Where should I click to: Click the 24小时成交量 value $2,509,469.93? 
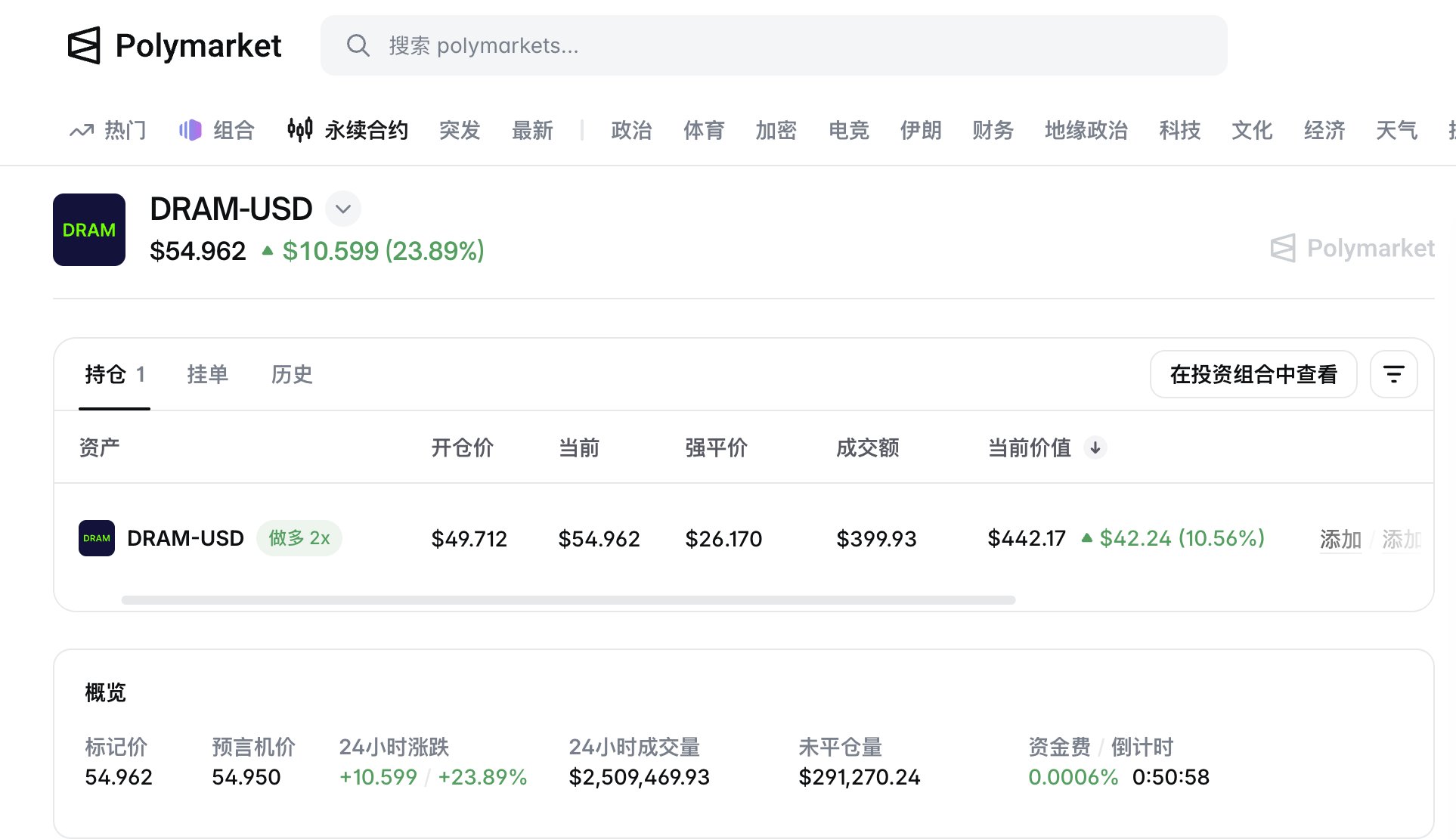[640, 777]
